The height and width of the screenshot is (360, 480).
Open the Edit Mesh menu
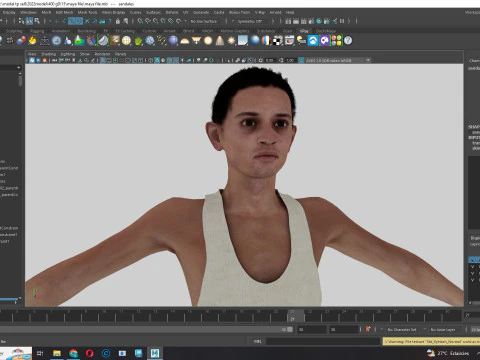pos(64,12)
